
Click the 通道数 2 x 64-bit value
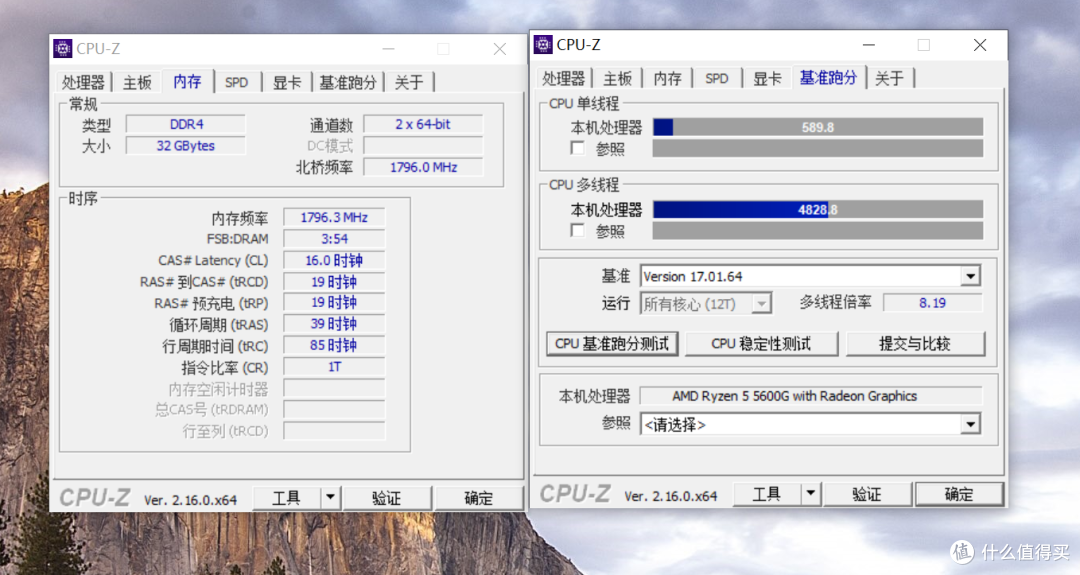pos(423,125)
